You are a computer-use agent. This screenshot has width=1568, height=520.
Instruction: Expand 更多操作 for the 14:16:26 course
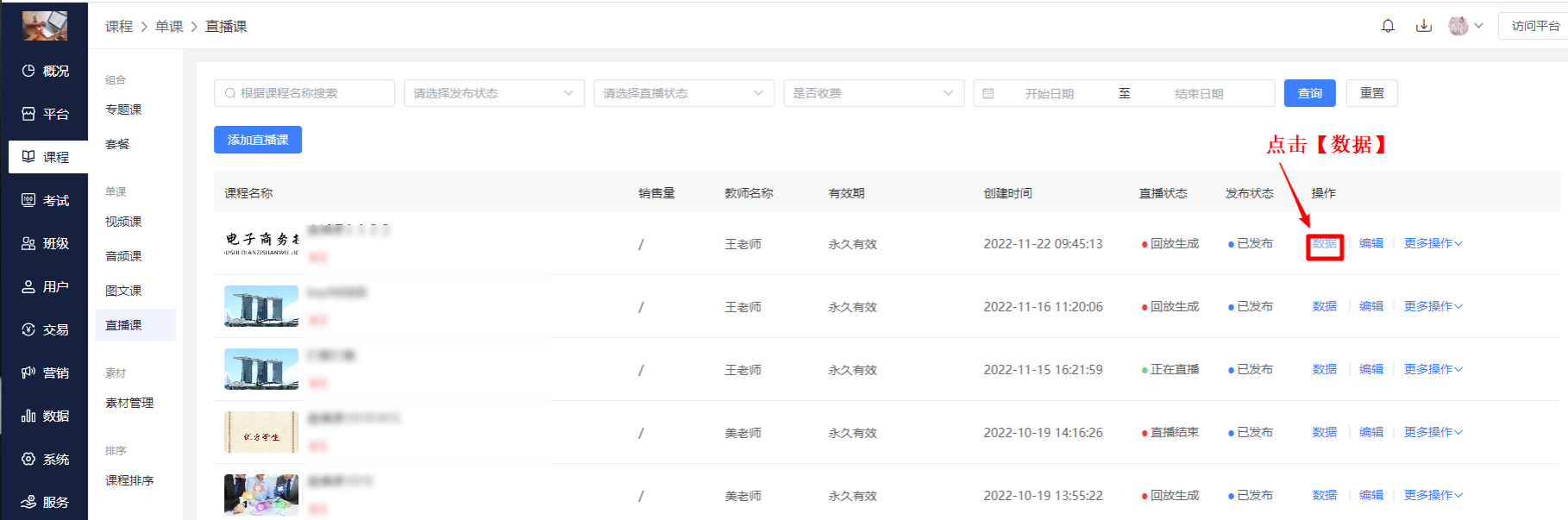1433,432
